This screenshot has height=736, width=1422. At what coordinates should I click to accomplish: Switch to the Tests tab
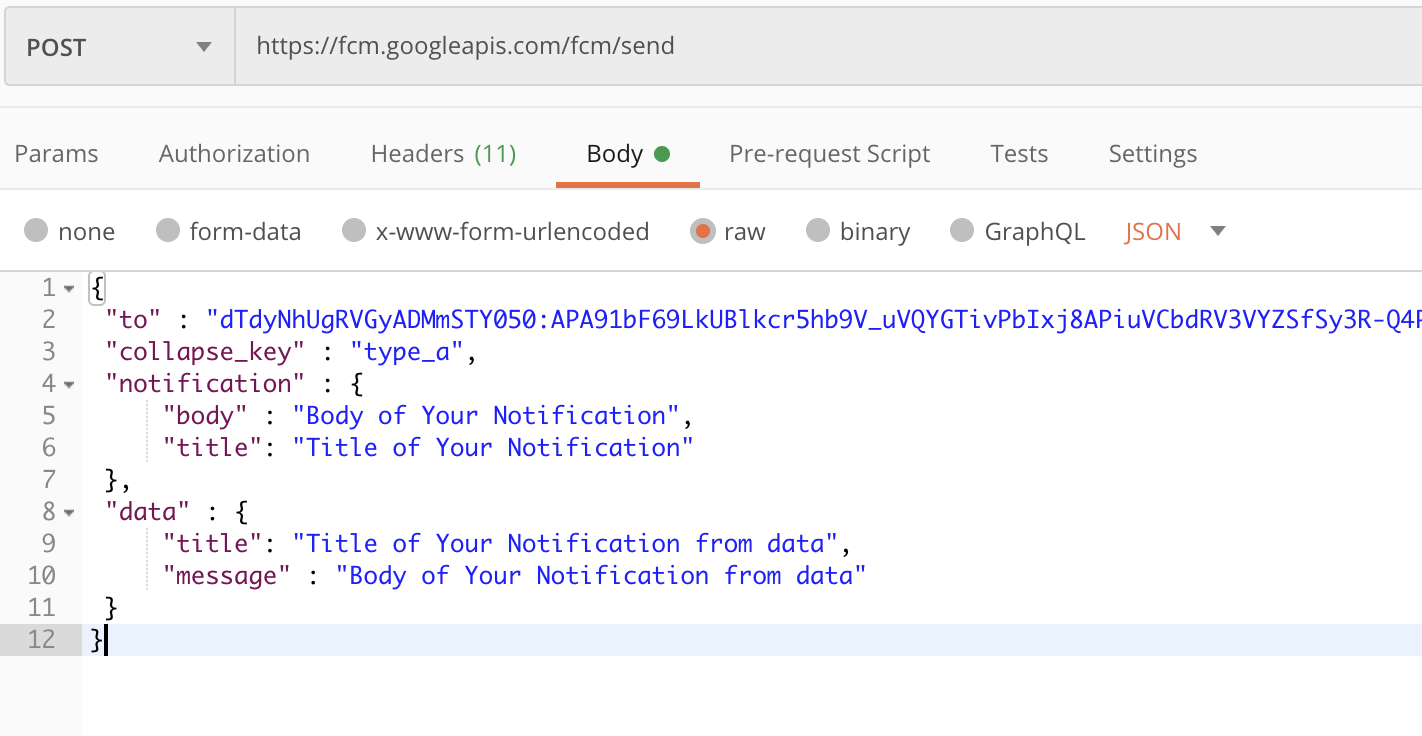(x=1019, y=154)
